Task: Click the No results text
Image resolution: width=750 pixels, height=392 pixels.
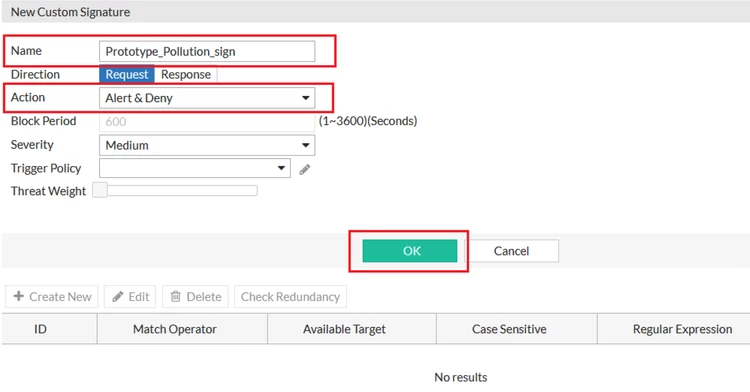Action: click(461, 377)
